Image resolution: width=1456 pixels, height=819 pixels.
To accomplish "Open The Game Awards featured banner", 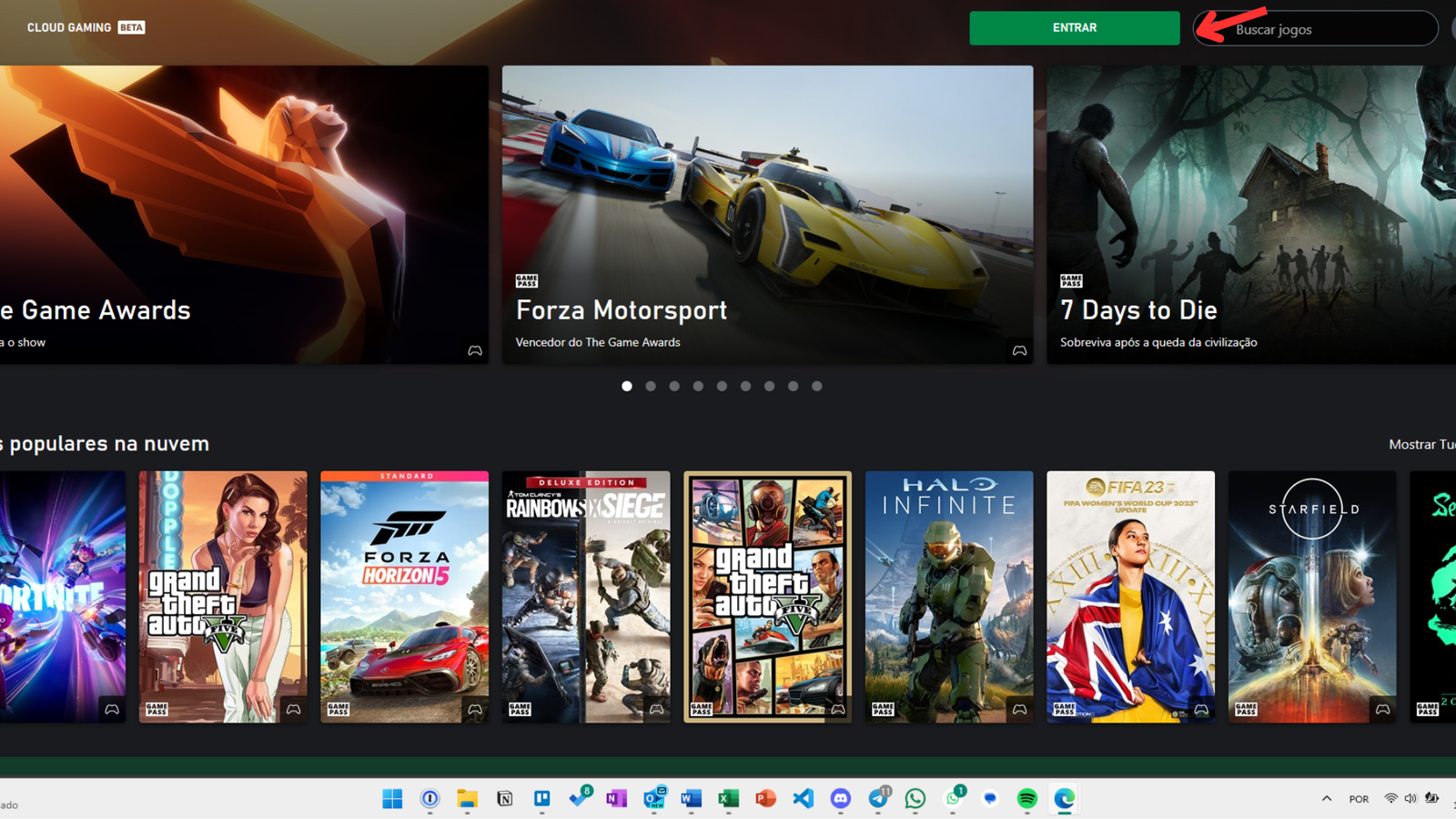I will (x=244, y=215).
